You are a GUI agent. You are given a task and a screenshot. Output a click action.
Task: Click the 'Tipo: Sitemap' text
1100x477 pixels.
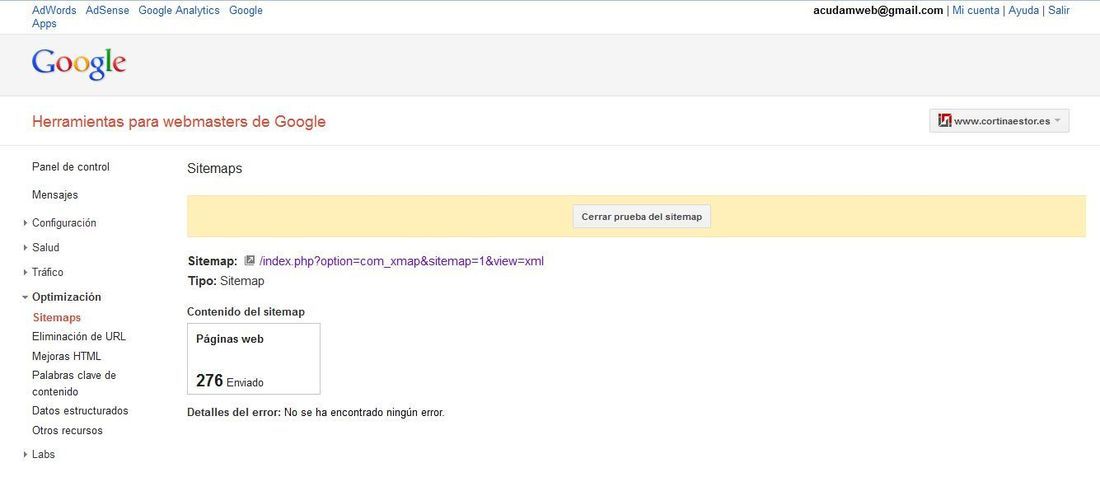tap(226, 281)
